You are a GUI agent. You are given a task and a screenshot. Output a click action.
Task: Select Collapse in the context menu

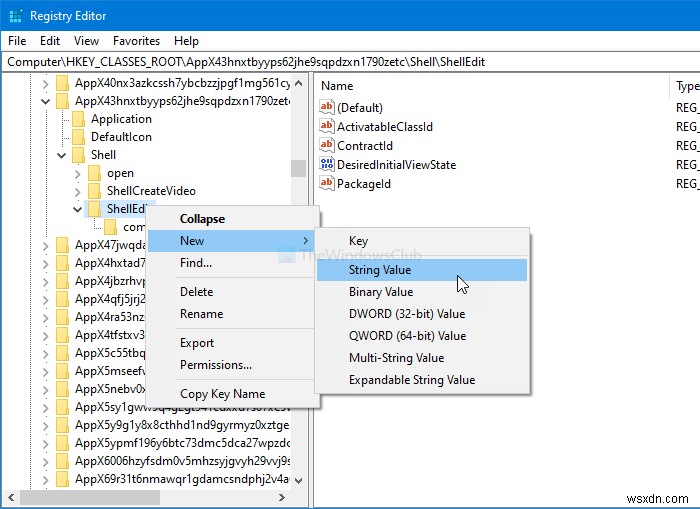coord(233,219)
